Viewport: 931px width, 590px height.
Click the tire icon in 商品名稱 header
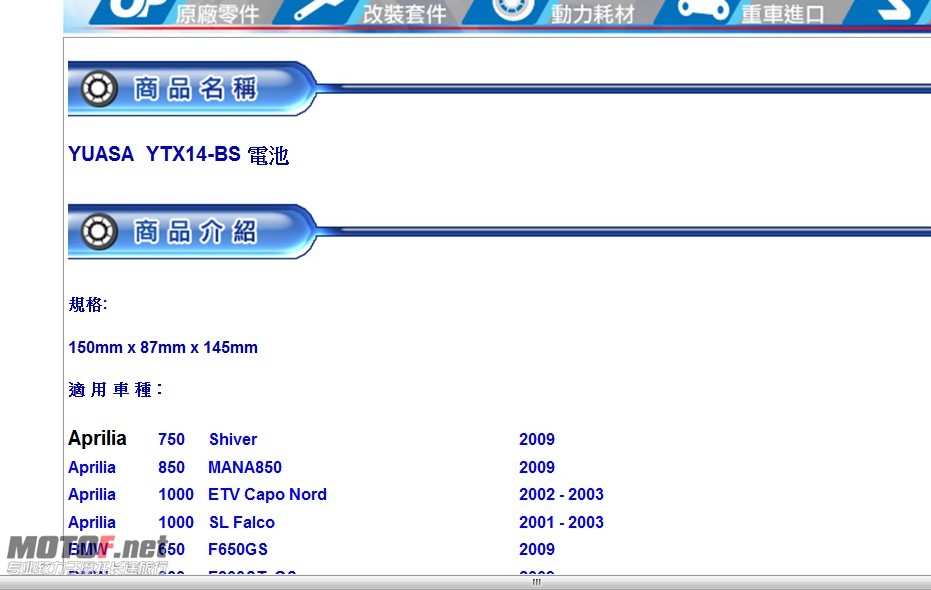(x=99, y=88)
